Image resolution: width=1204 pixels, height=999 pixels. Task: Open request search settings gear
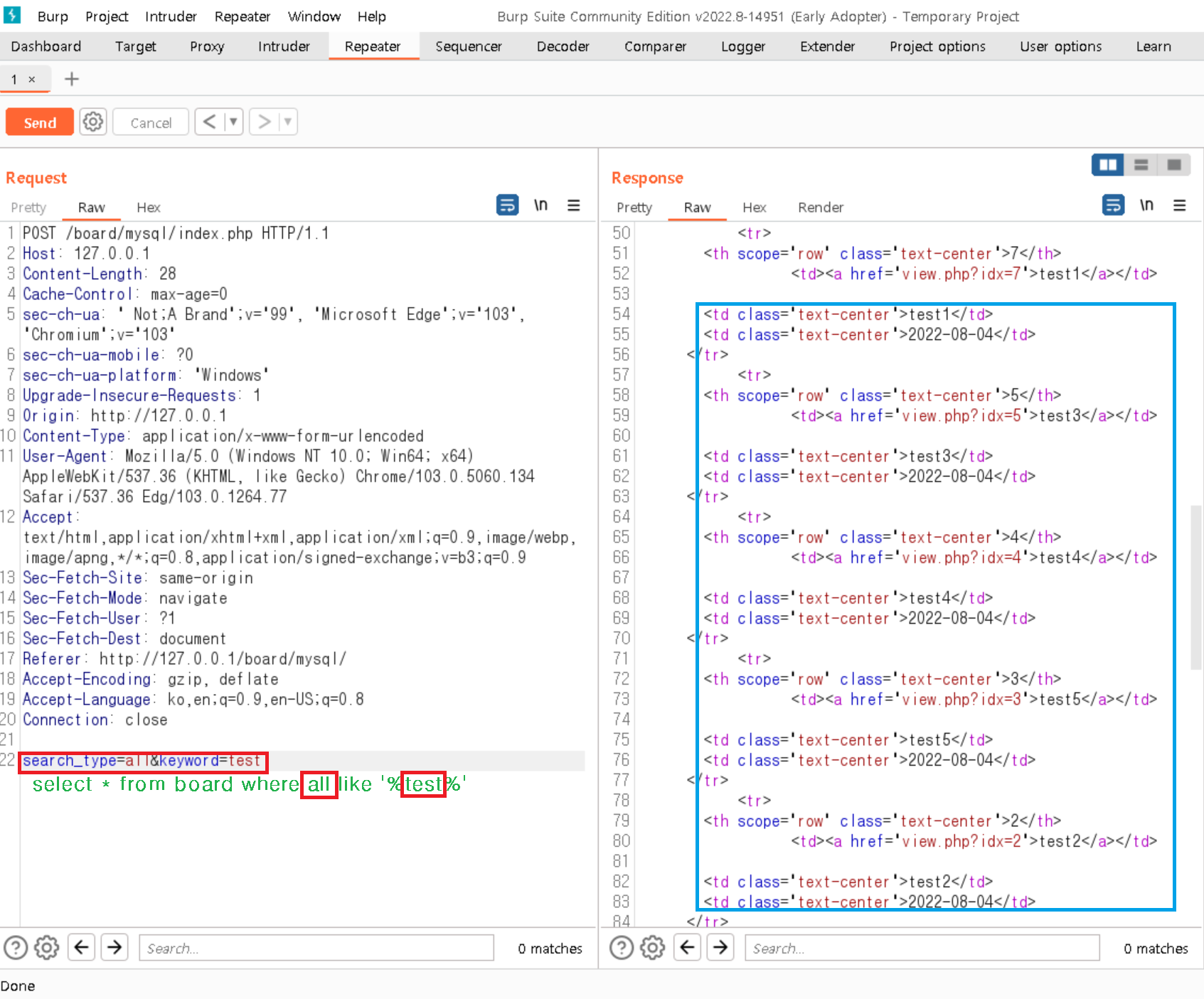47,948
